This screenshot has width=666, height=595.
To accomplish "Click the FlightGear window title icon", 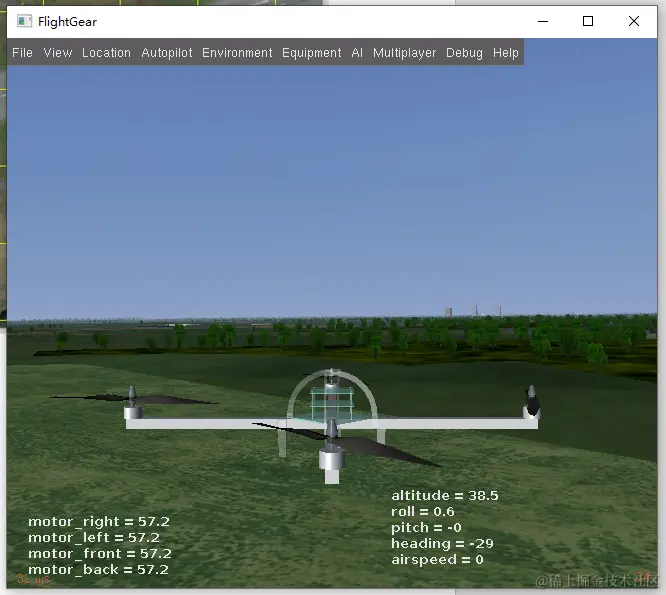I will click(24, 21).
